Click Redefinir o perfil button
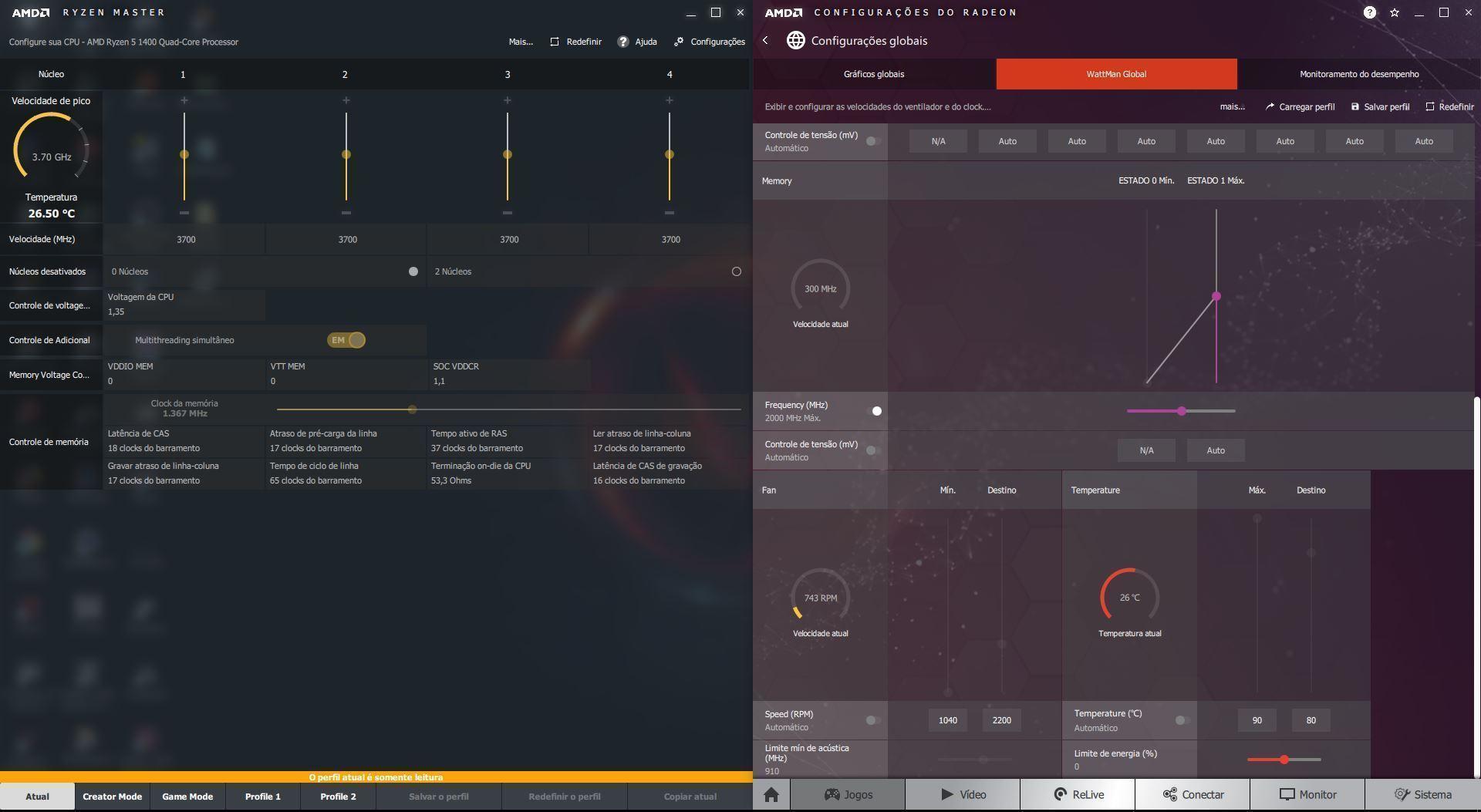The height and width of the screenshot is (812, 1481). (564, 797)
